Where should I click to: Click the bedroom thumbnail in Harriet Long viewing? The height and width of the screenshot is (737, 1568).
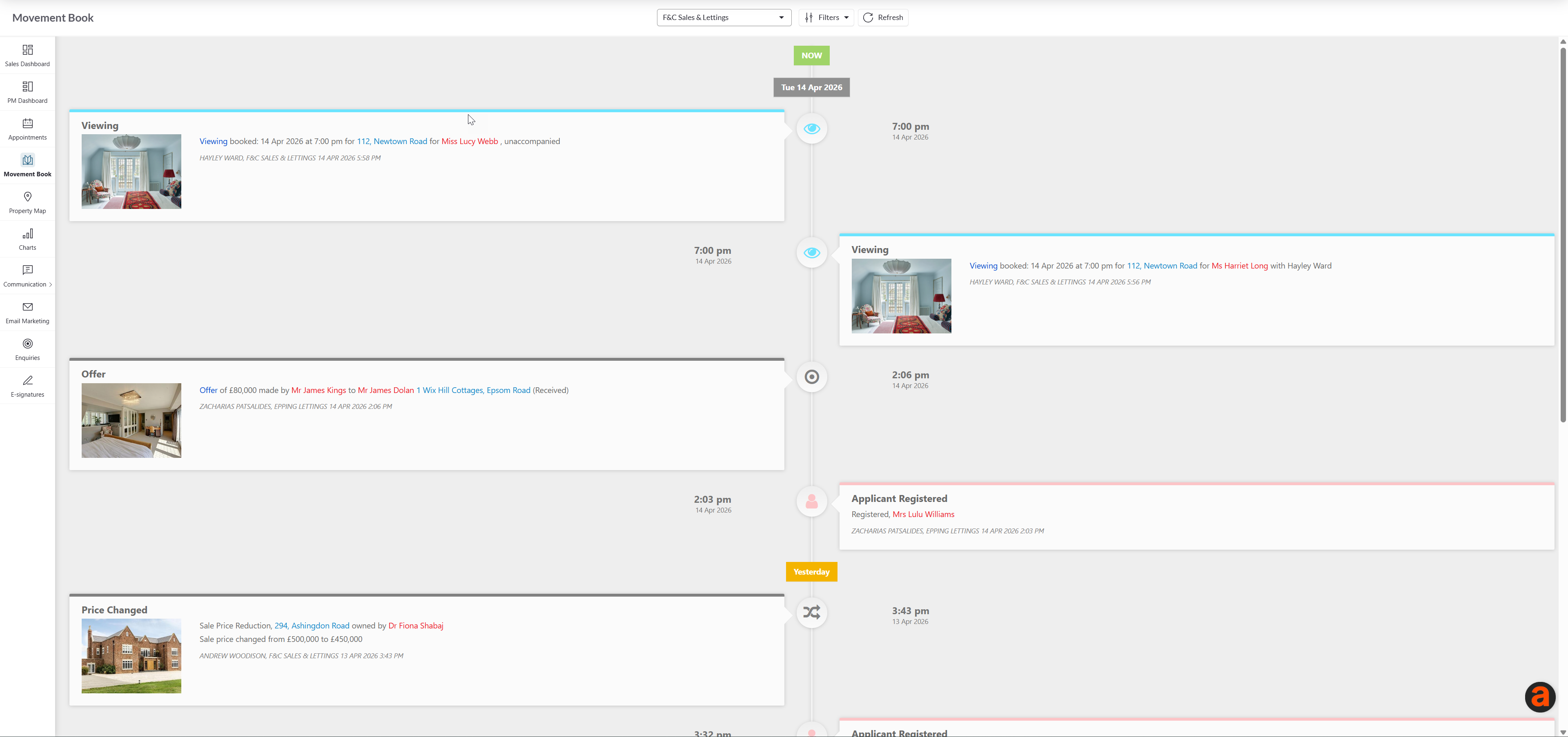click(x=901, y=296)
